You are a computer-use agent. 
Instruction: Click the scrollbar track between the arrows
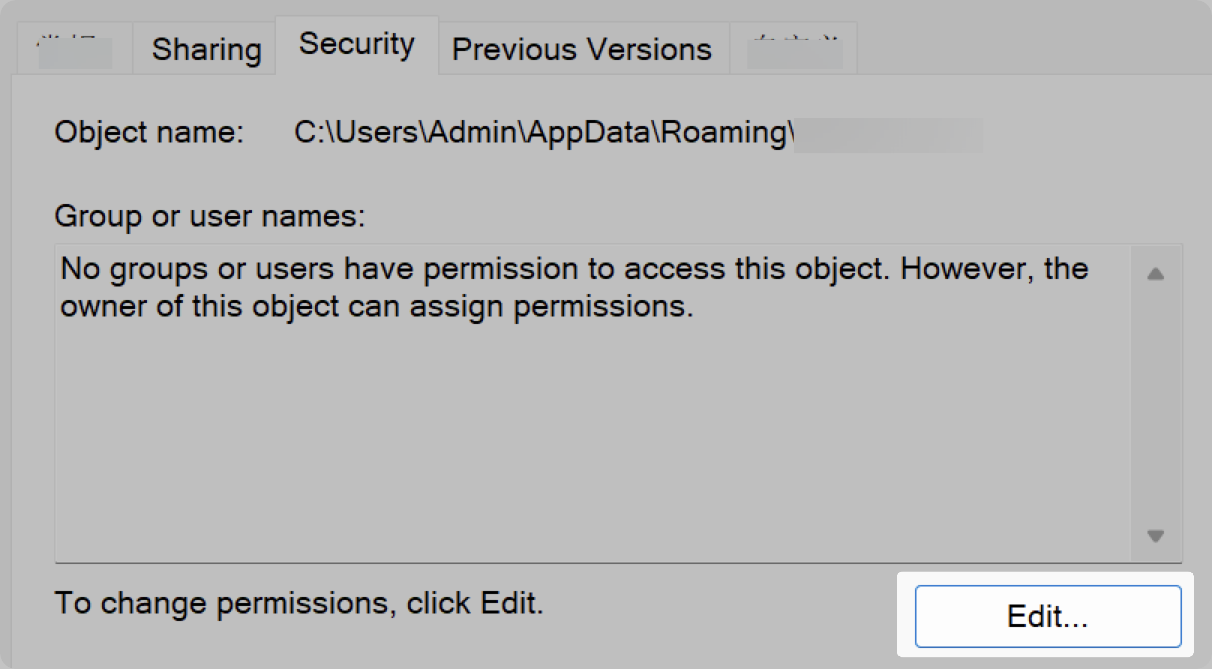1156,405
